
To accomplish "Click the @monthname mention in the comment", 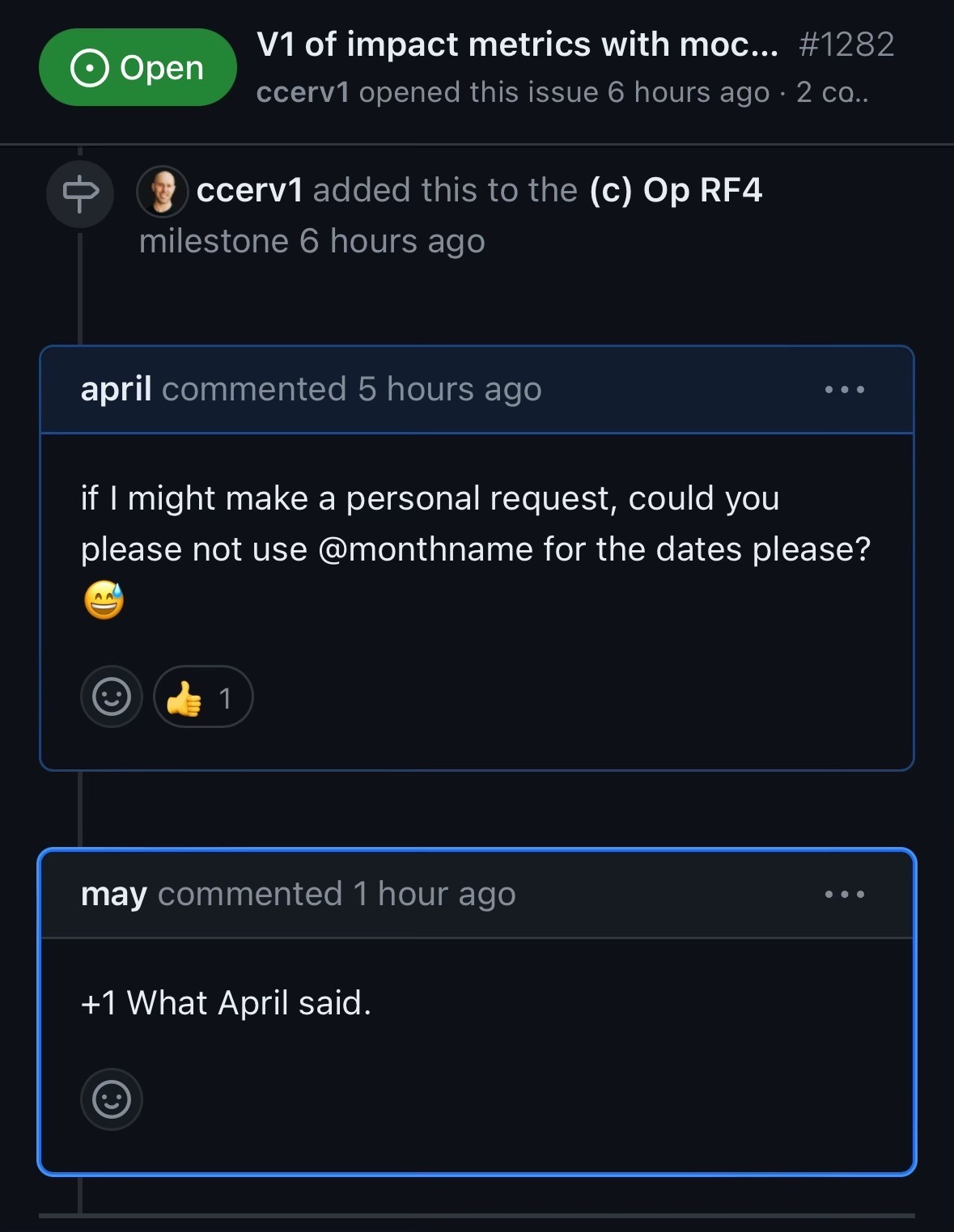I will [x=426, y=549].
